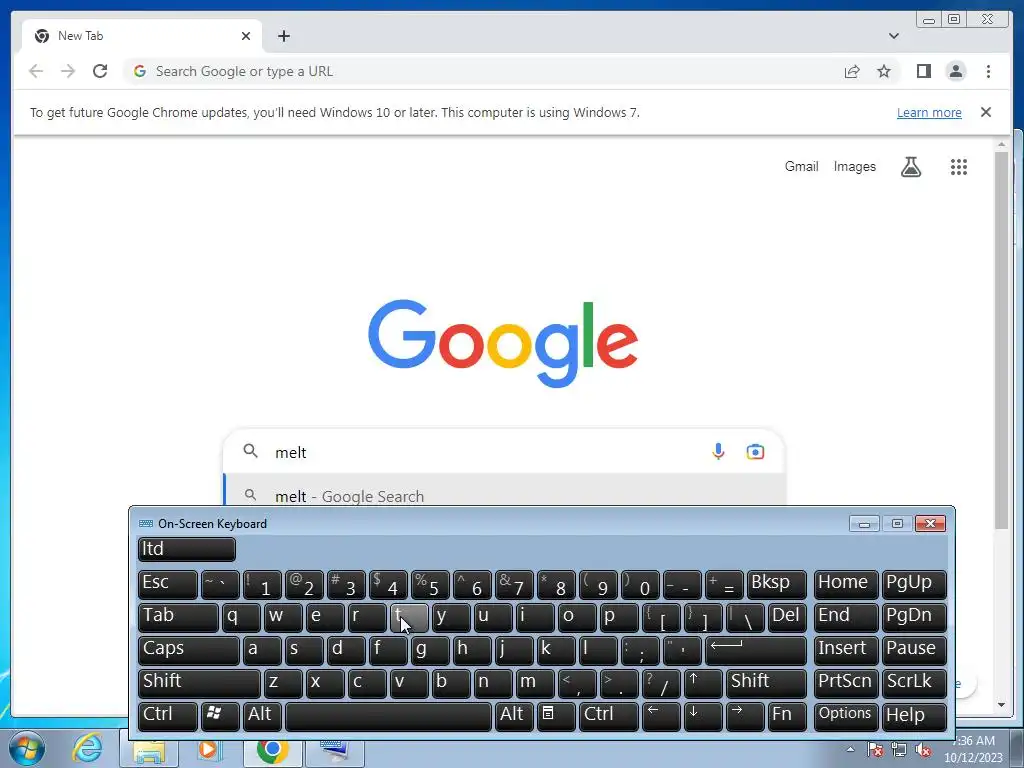Image resolution: width=1024 pixels, height=768 pixels.
Task: Toggle left Shift key on On-Screen Keyboard
Action: coord(199,684)
